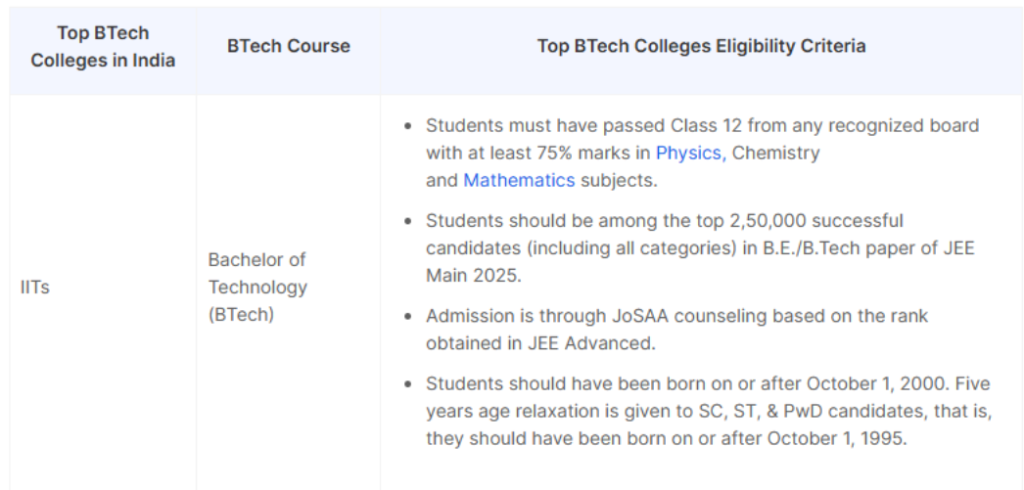Click the 'BTech Course' column header
Image resolution: width=1024 pixels, height=490 pixels.
289,46
